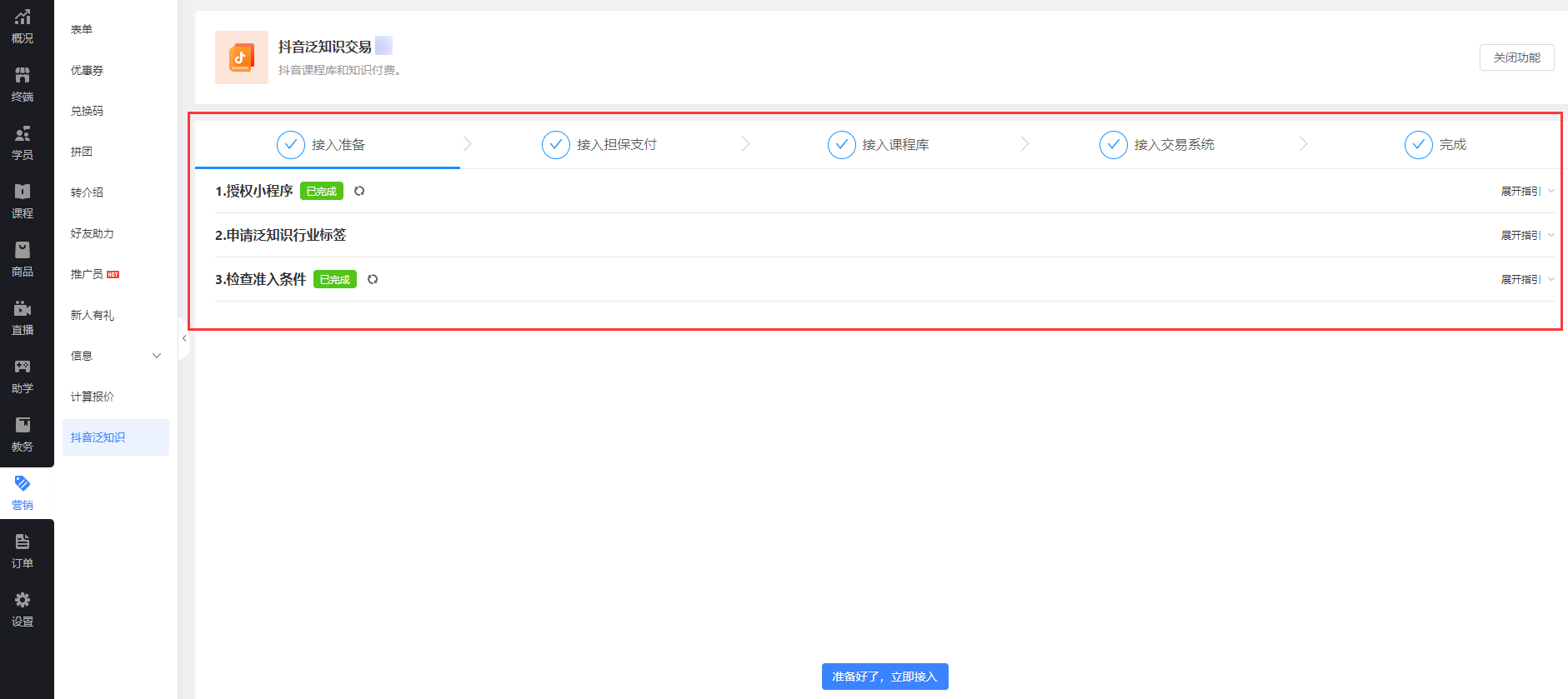Open the 拼团 menu item

[82, 152]
